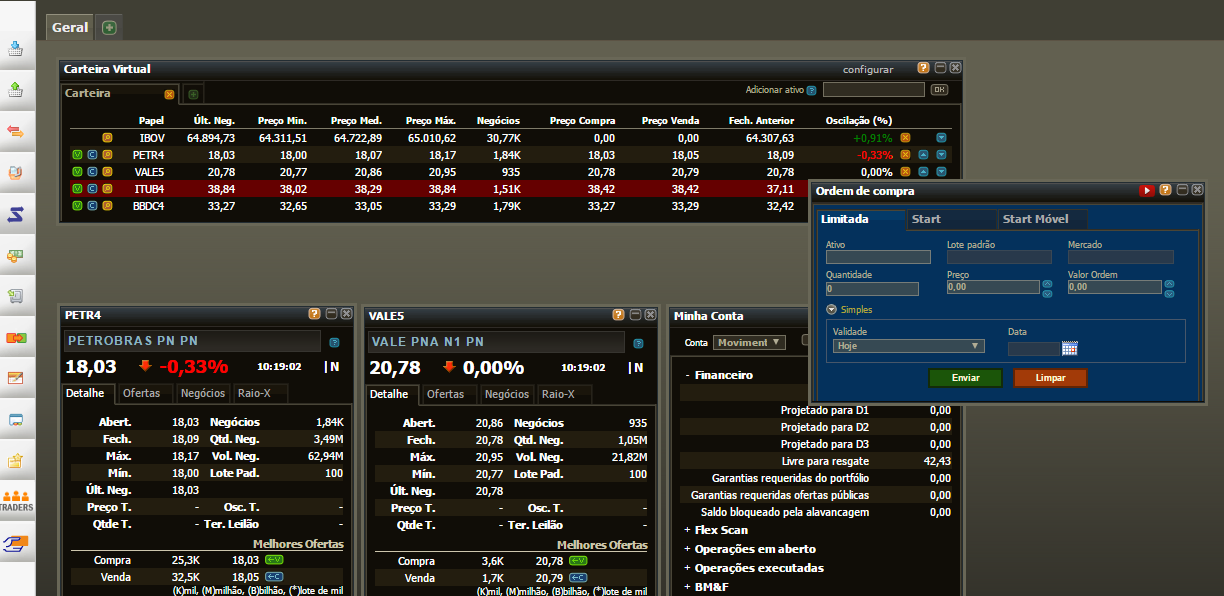The width and height of the screenshot is (1224, 596).
Task: Click the Quantidade input field
Action: coord(872,288)
